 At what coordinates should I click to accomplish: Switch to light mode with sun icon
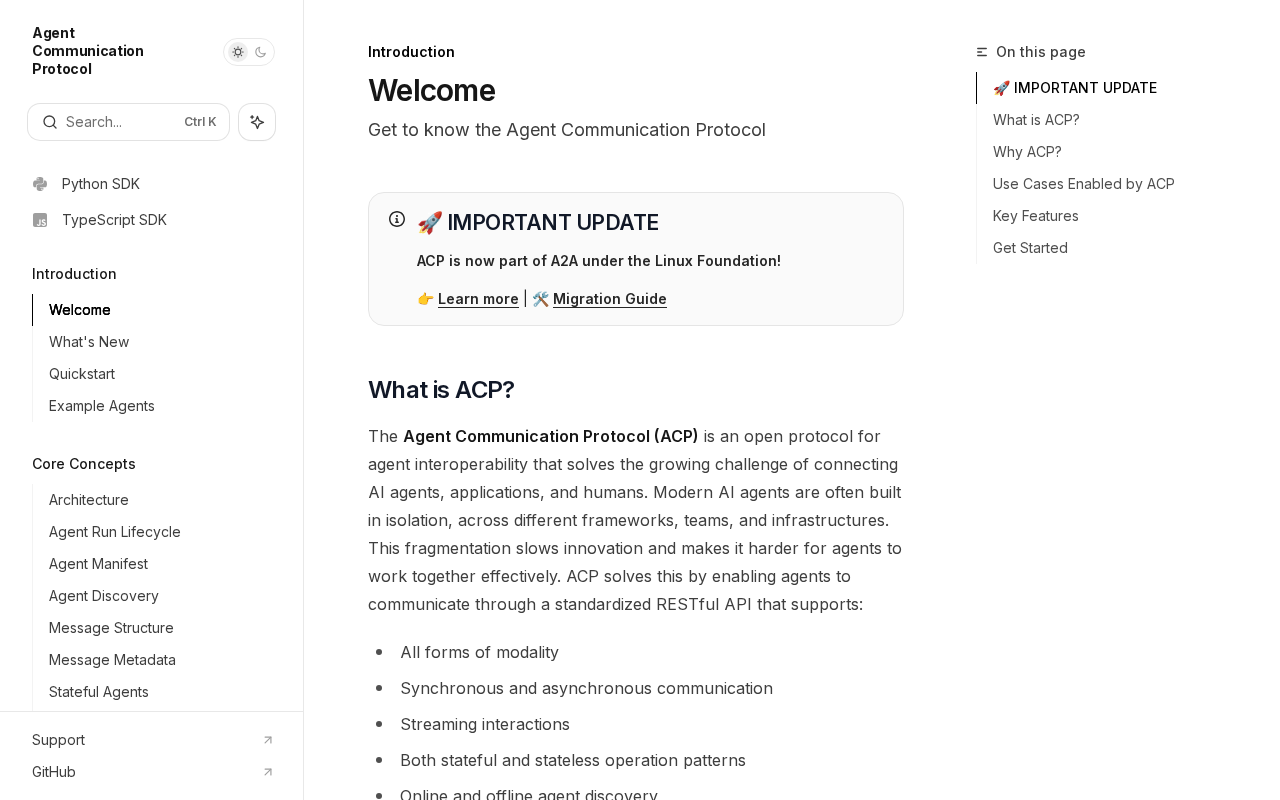(x=238, y=52)
